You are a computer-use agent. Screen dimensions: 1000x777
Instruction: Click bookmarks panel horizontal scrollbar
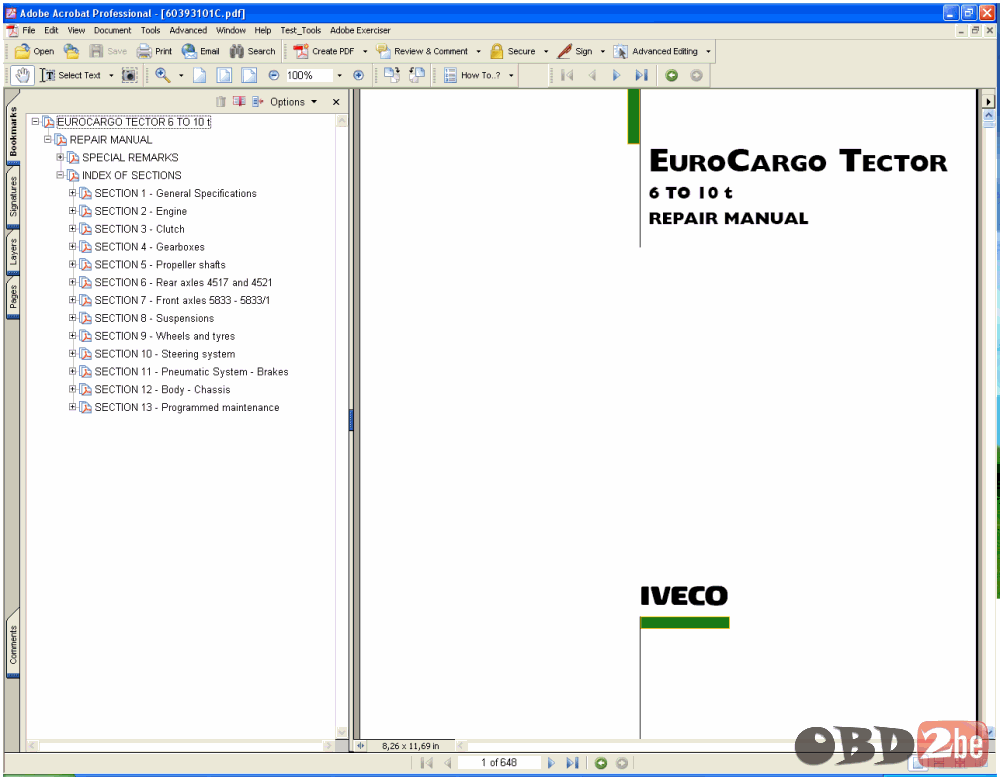point(182,745)
